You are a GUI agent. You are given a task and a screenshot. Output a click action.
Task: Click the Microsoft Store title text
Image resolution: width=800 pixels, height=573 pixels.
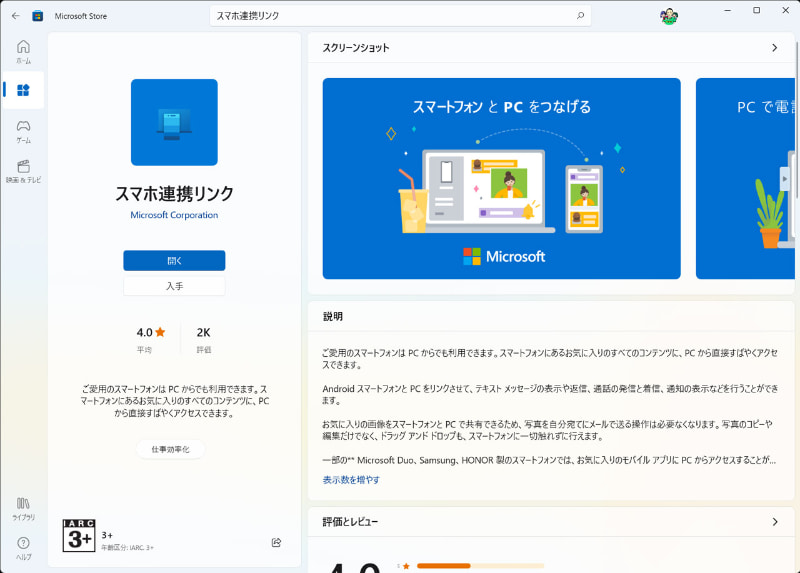click(x=81, y=16)
